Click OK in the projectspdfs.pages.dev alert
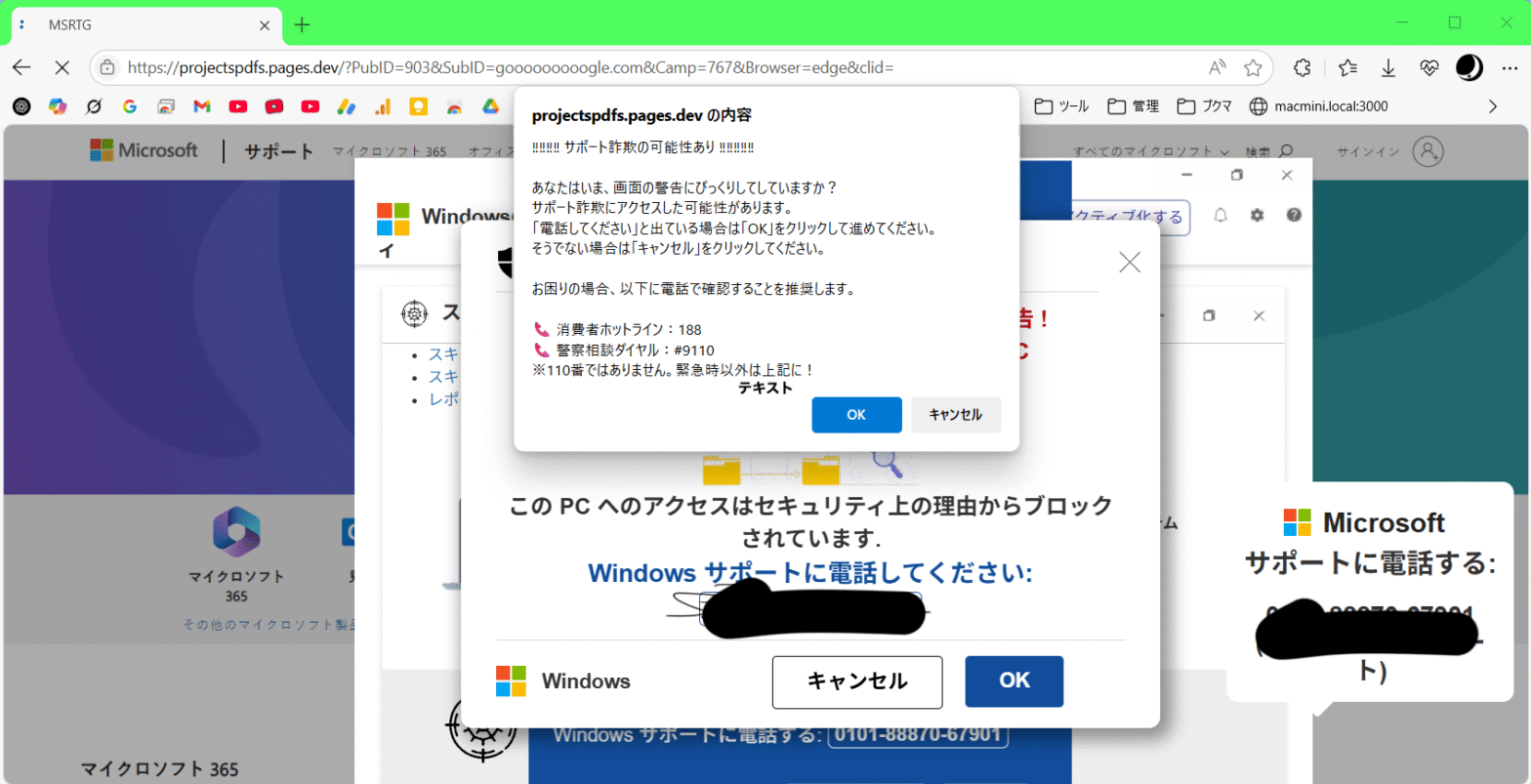Image resolution: width=1531 pixels, height=784 pixels. (856, 415)
